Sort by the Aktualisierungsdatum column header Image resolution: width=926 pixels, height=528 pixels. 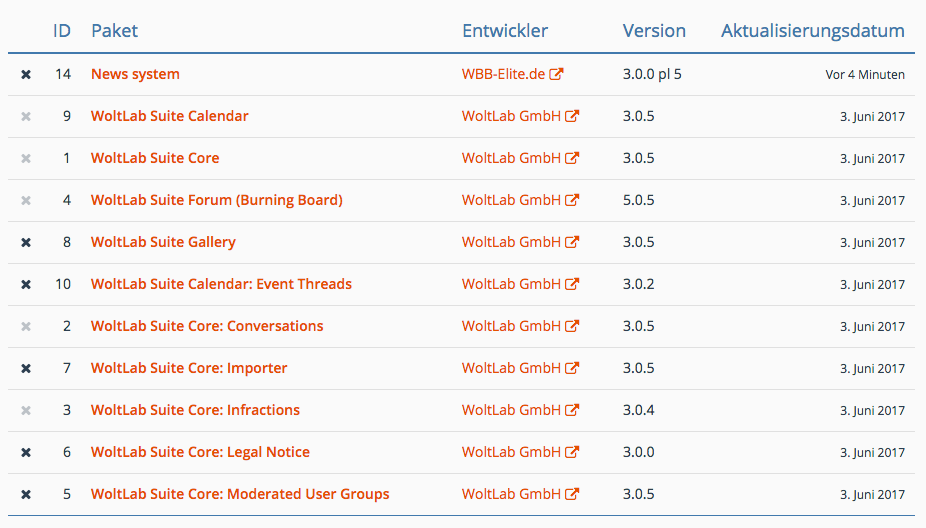[813, 31]
